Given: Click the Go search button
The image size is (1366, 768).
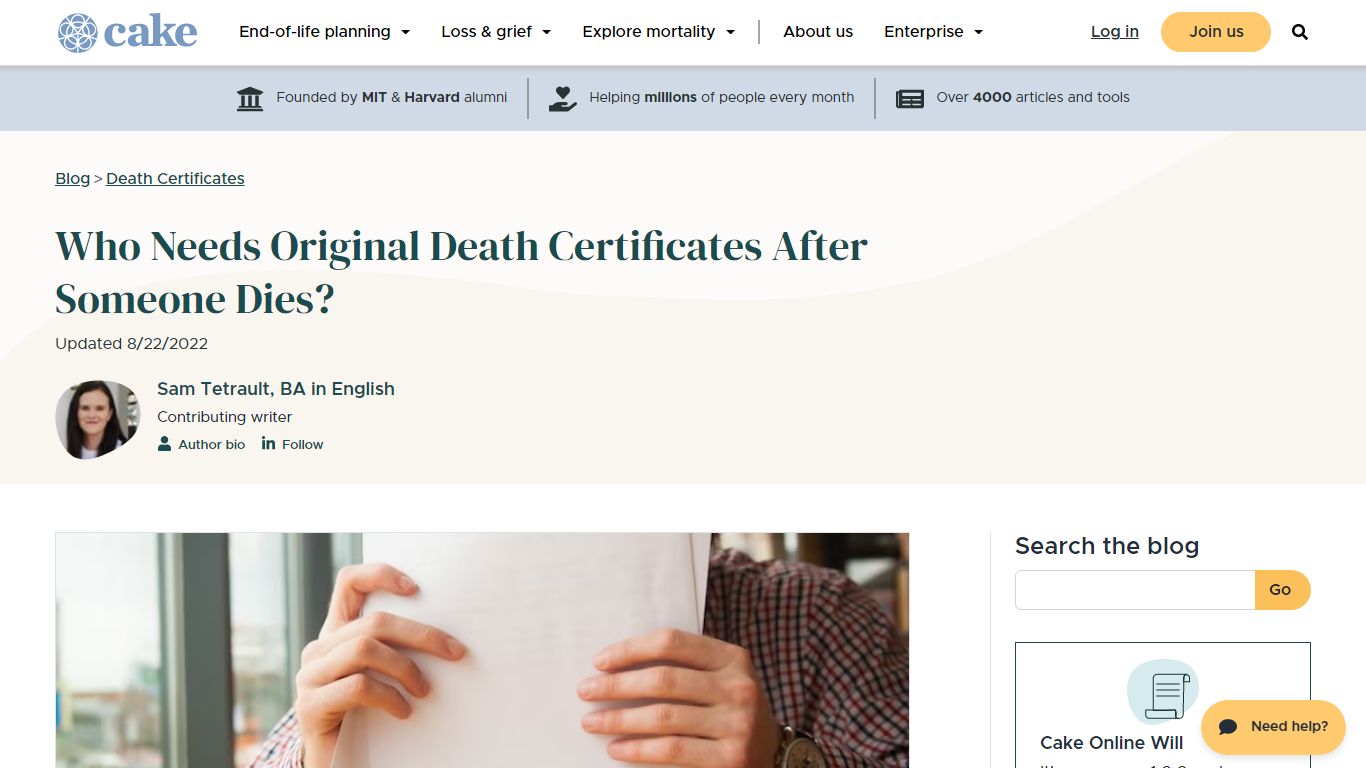Looking at the screenshot, I should click(1282, 590).
